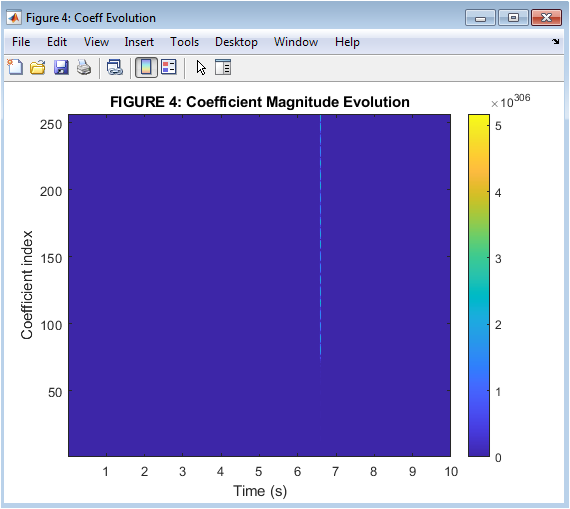Open the Help menu
This screenshot has height=509, width=570.
tap(347, 42)
